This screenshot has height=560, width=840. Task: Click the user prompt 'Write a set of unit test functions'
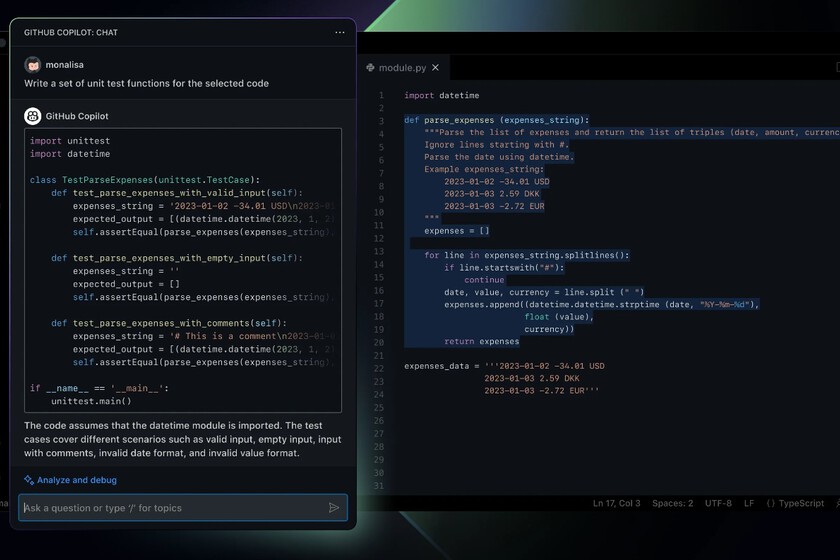(146, 83)
